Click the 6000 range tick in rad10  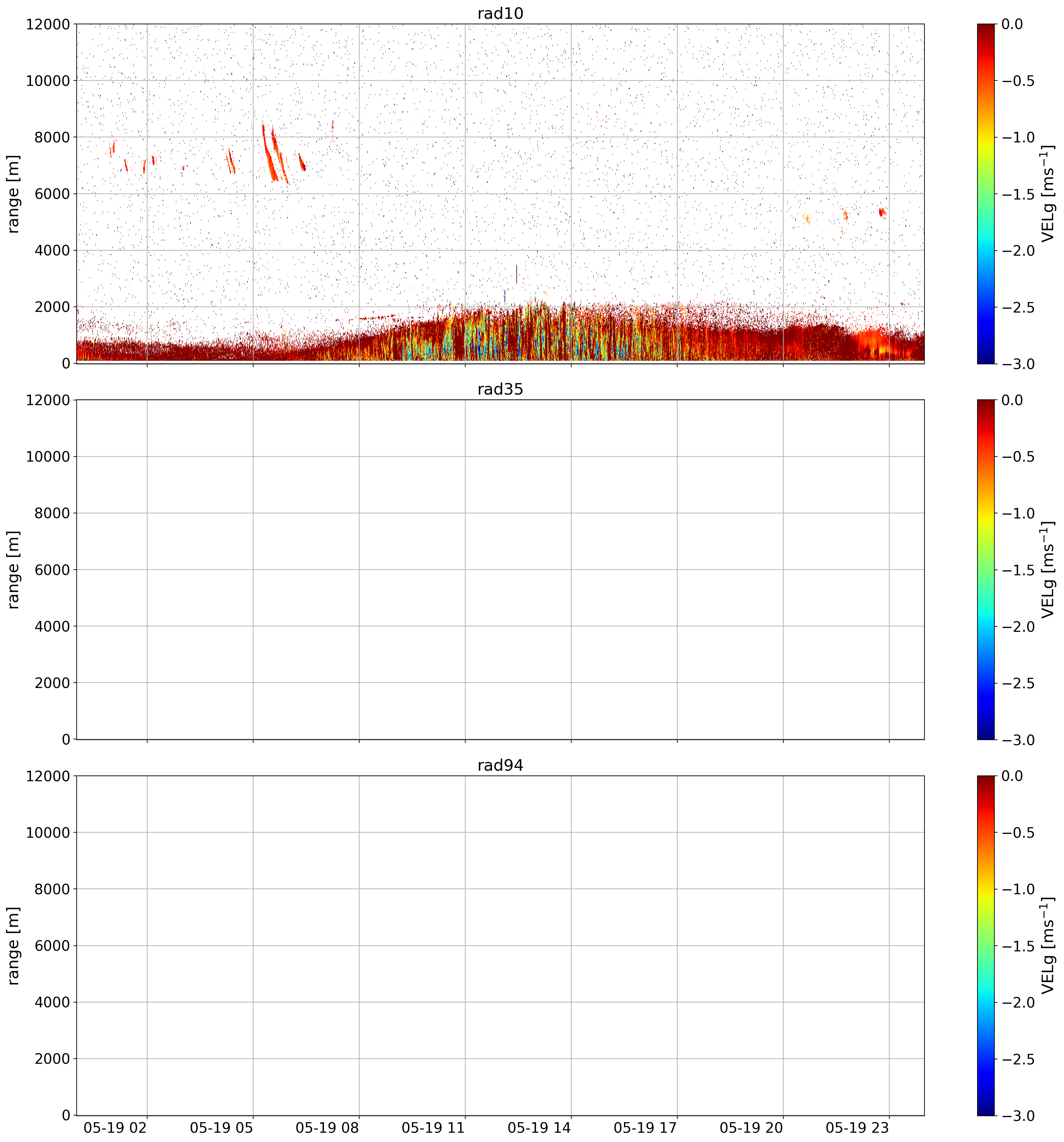point(52,194)
